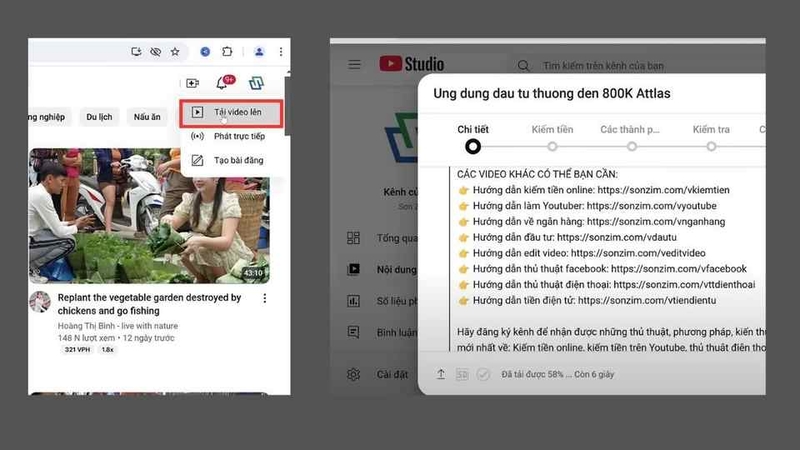800x450 pixels.
Task: Click the sonzim.com/vkiemtien line in description
Action: pos(594,190)
